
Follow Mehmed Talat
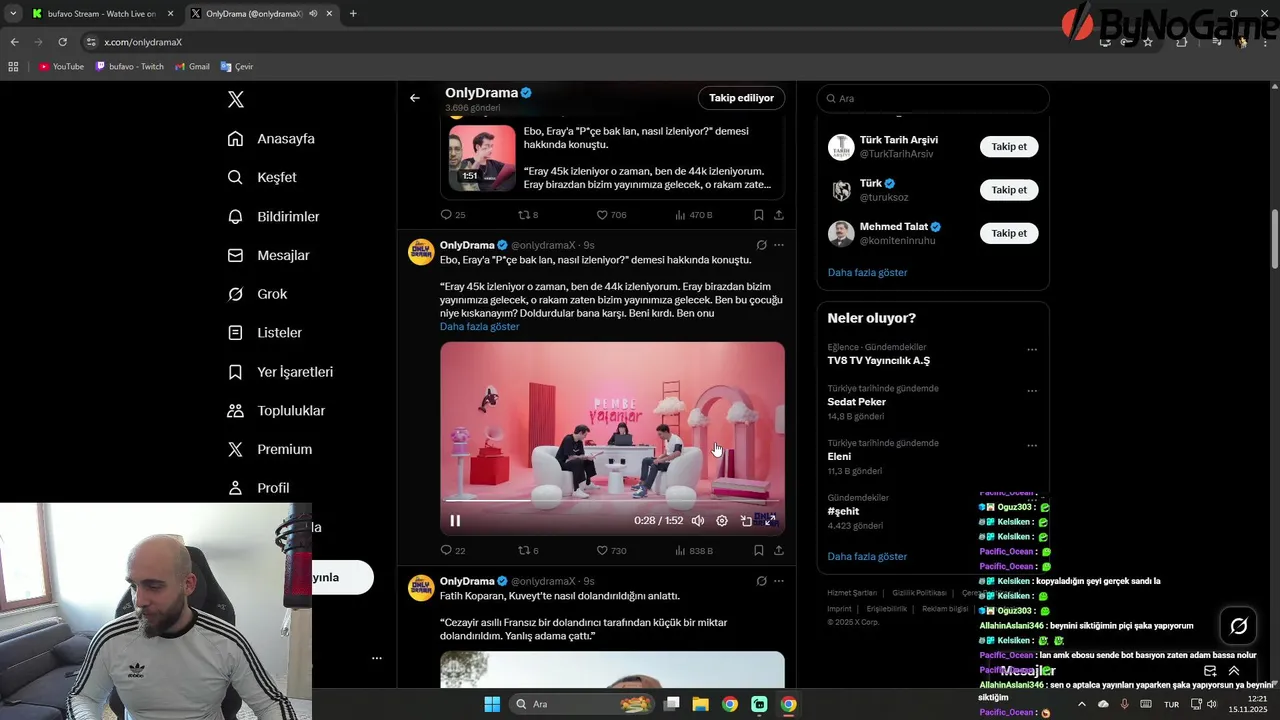1009,233
